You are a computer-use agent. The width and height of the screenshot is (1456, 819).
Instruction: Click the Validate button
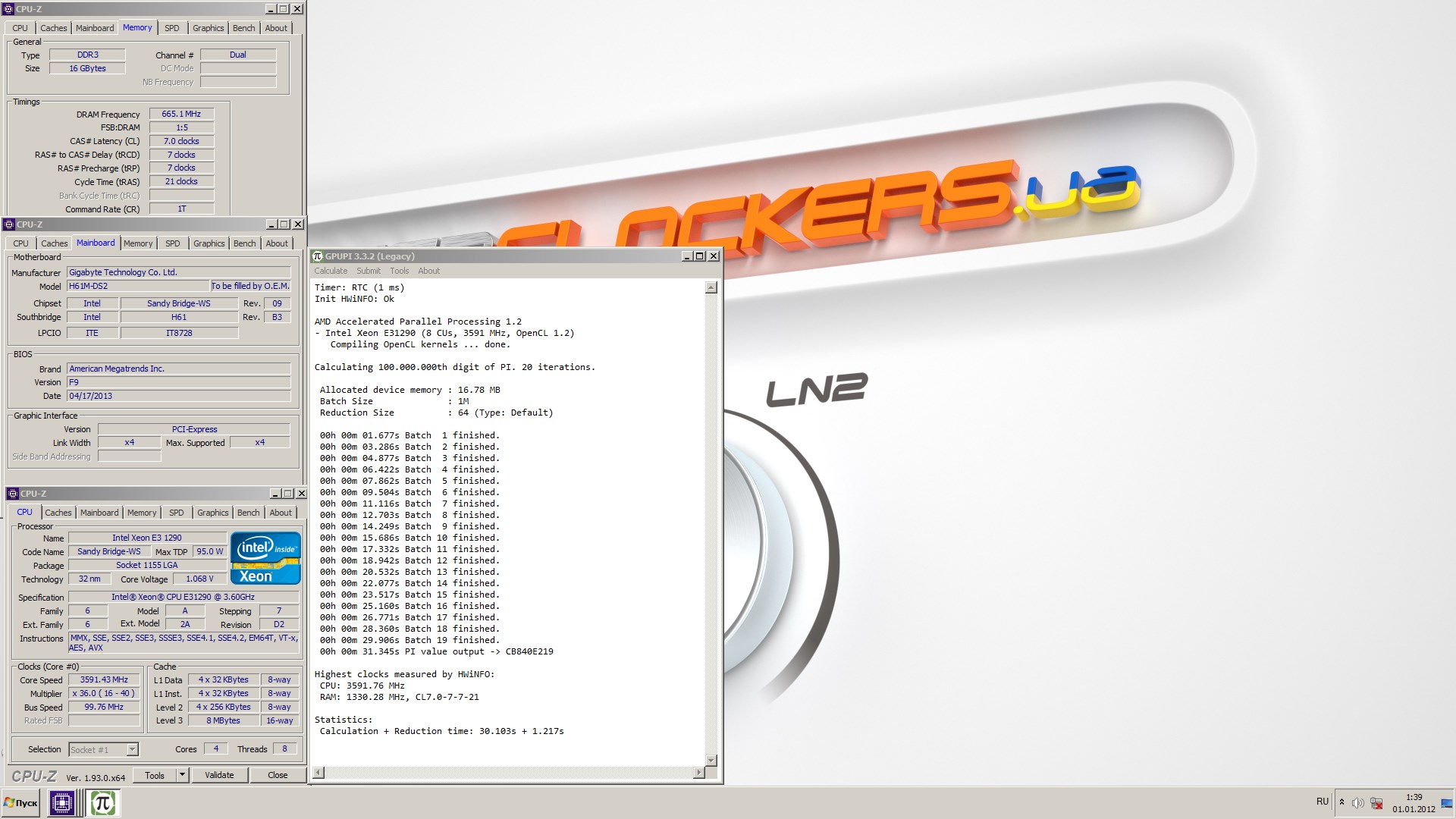pos(219,775)
